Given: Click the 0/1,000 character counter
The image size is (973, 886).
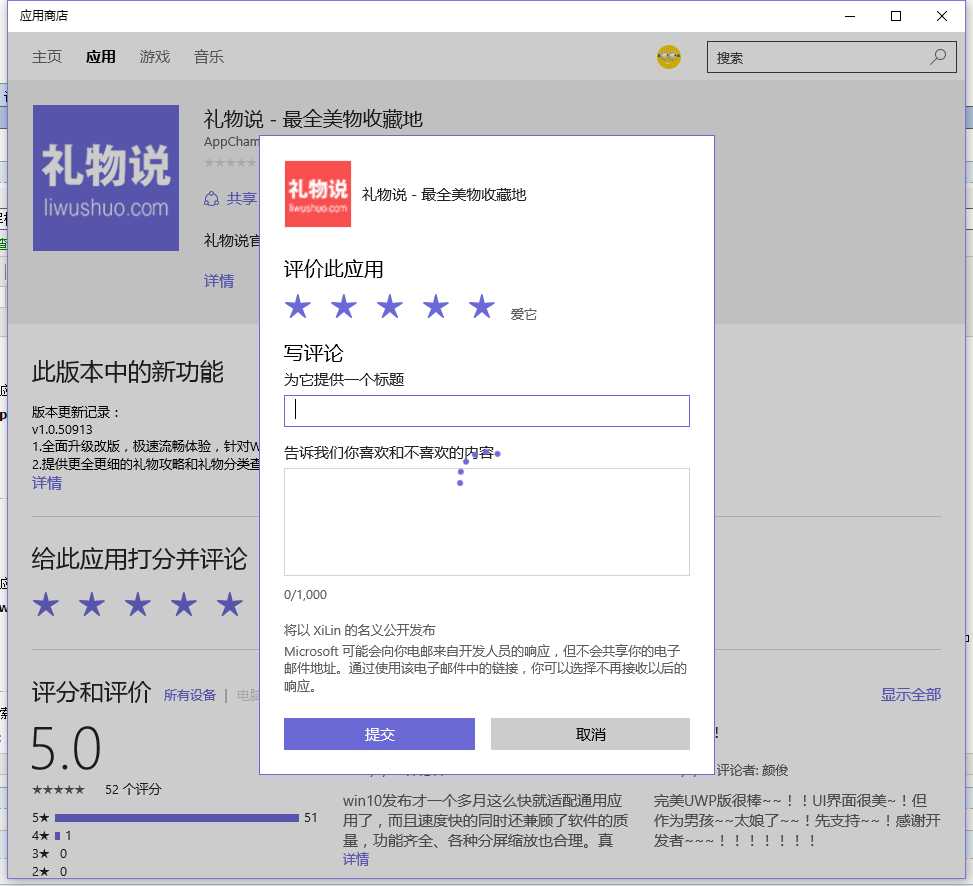Looking at the screenshot, I should point(305,594).
